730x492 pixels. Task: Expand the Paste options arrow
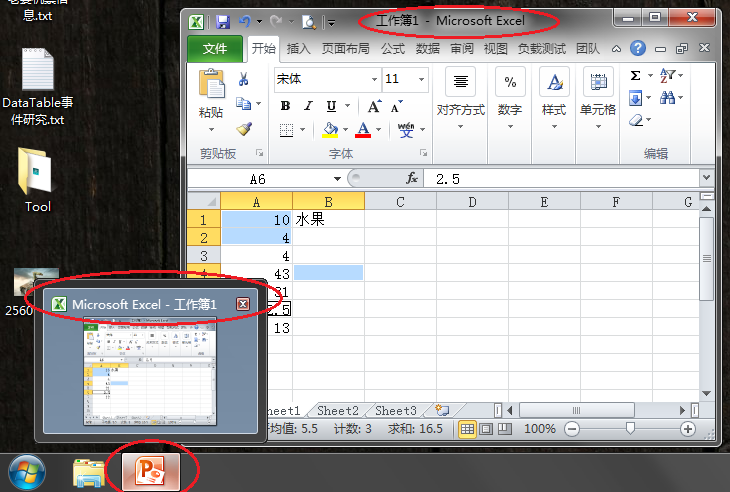pyautogui.click(x=211, y=129)
